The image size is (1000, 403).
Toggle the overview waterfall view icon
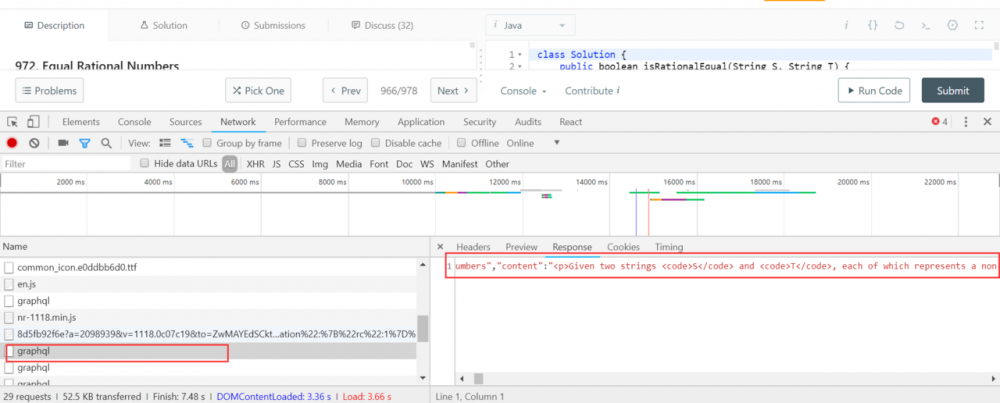tap(187, 143)
